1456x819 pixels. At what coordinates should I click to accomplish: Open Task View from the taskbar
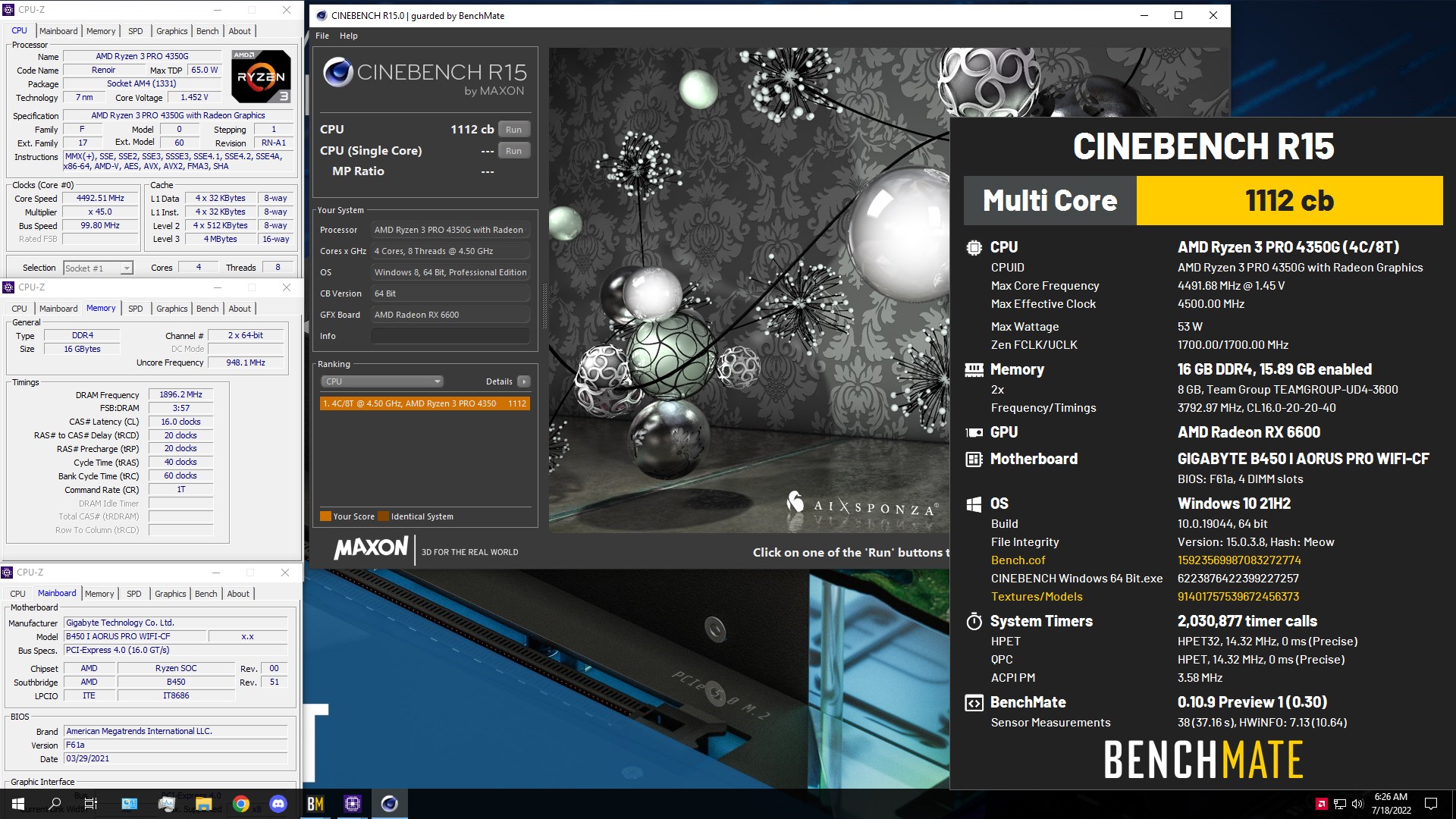[x=91, y=804]
